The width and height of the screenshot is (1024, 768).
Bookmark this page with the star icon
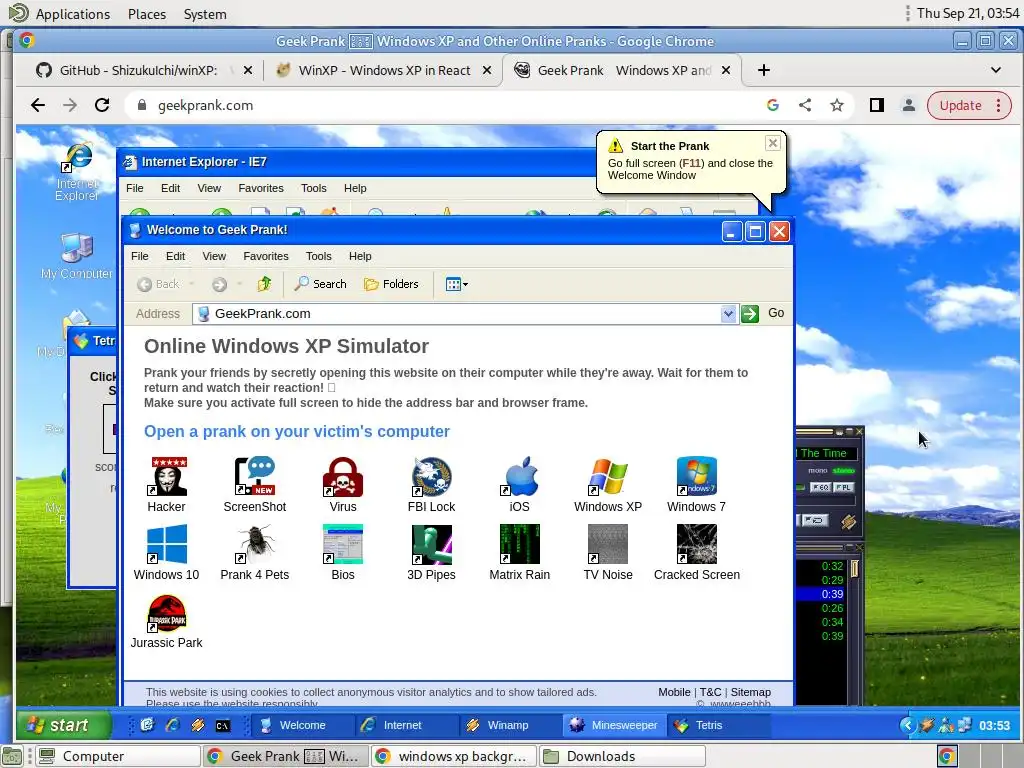(837, 105)
